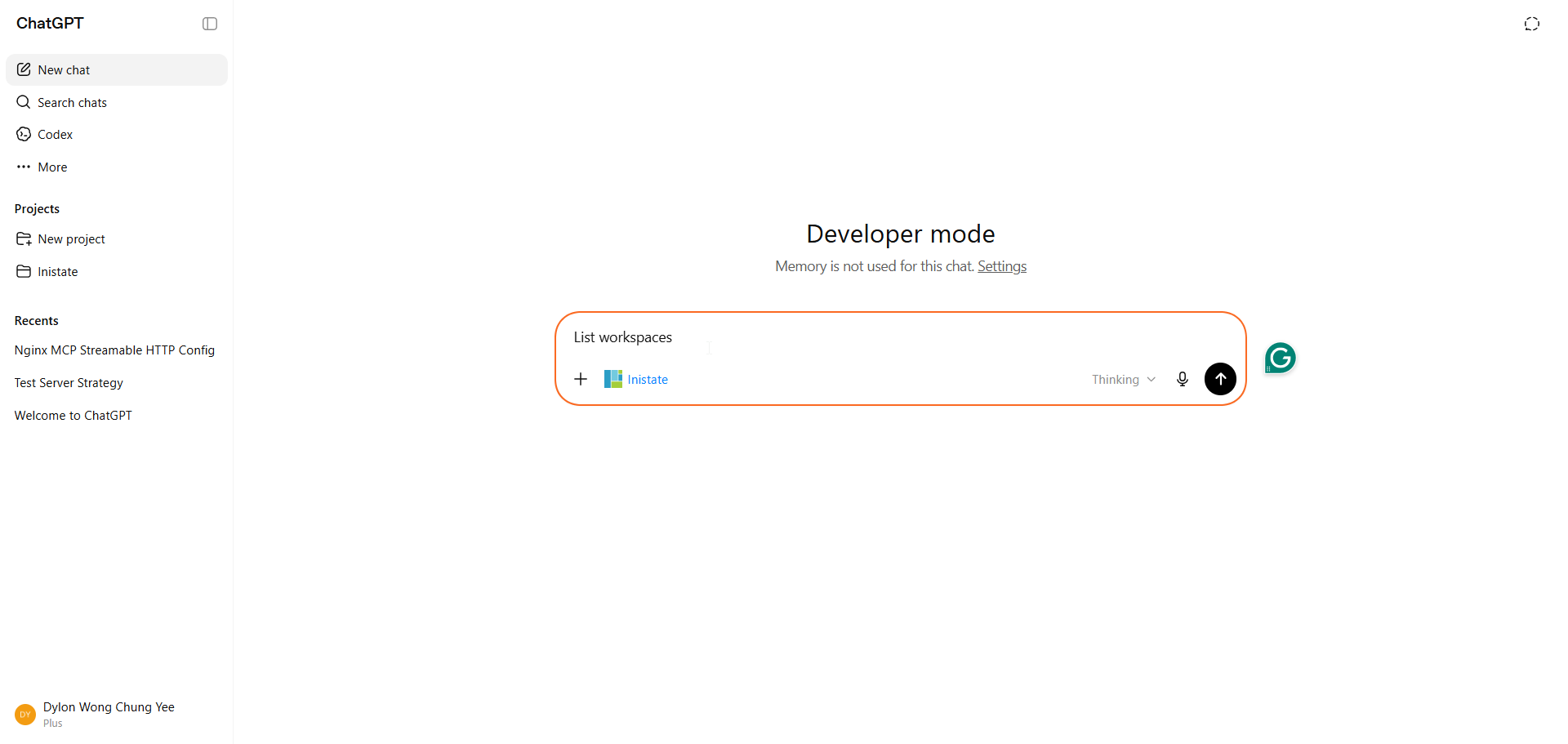Click into the List workspaces text field
Image resolution: width=1568 pixels, height=744 pixels.
pyautogui.click(x=901, y=337)
